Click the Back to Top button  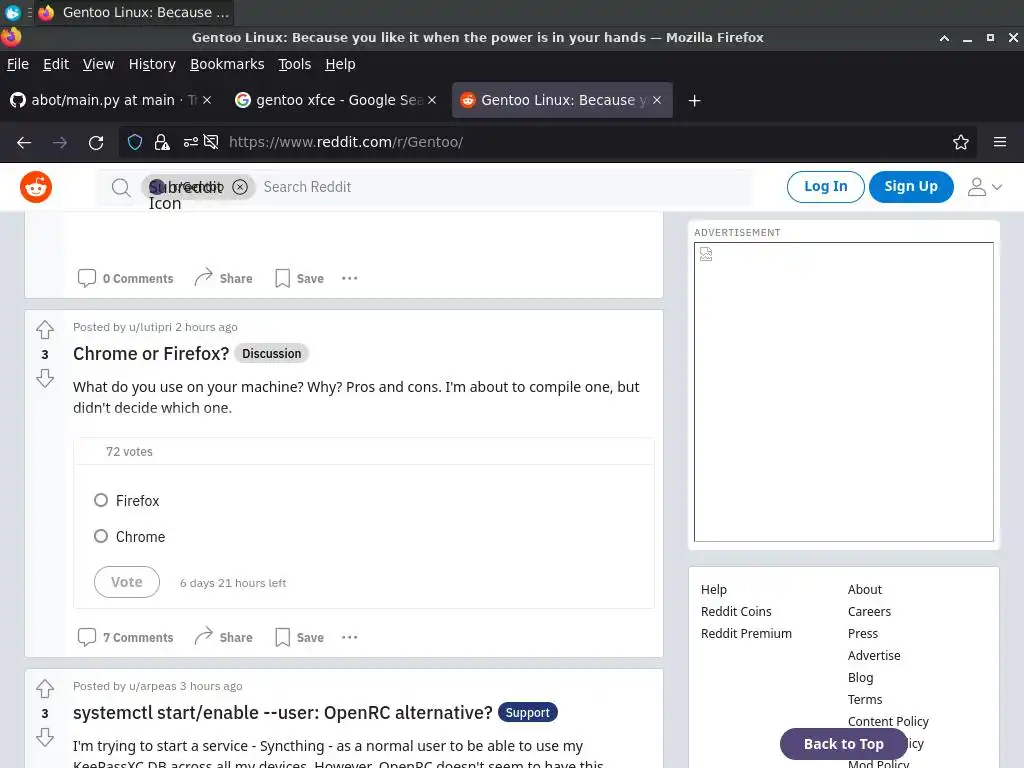(843, 744)
